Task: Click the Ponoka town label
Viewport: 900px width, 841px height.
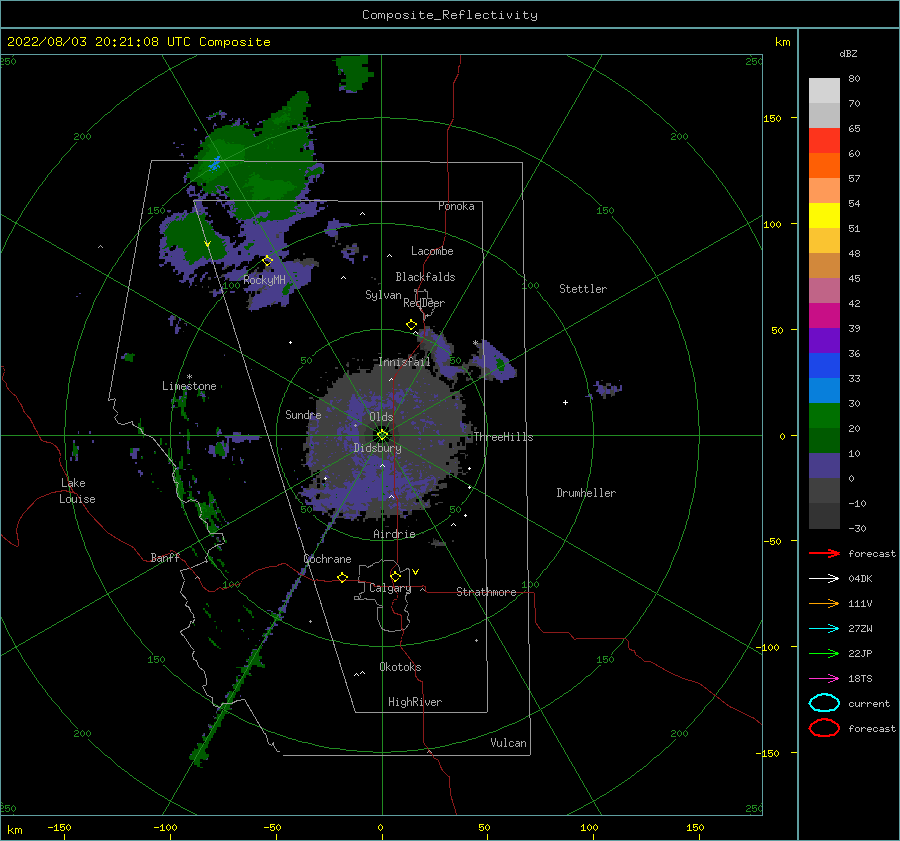Action: [x=456, y=206]
